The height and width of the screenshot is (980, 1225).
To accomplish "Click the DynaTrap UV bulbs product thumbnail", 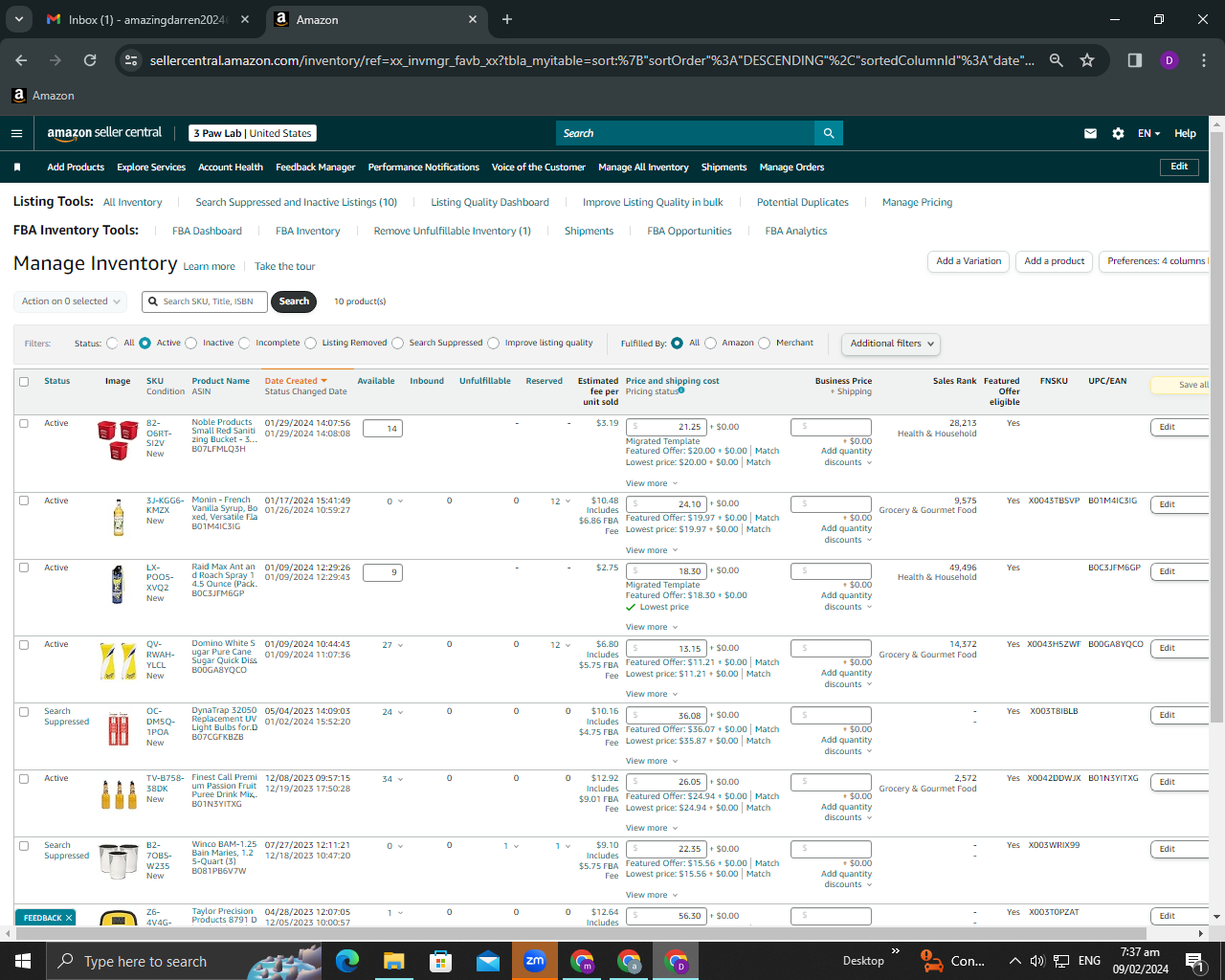I will click(x=118, y=729).
